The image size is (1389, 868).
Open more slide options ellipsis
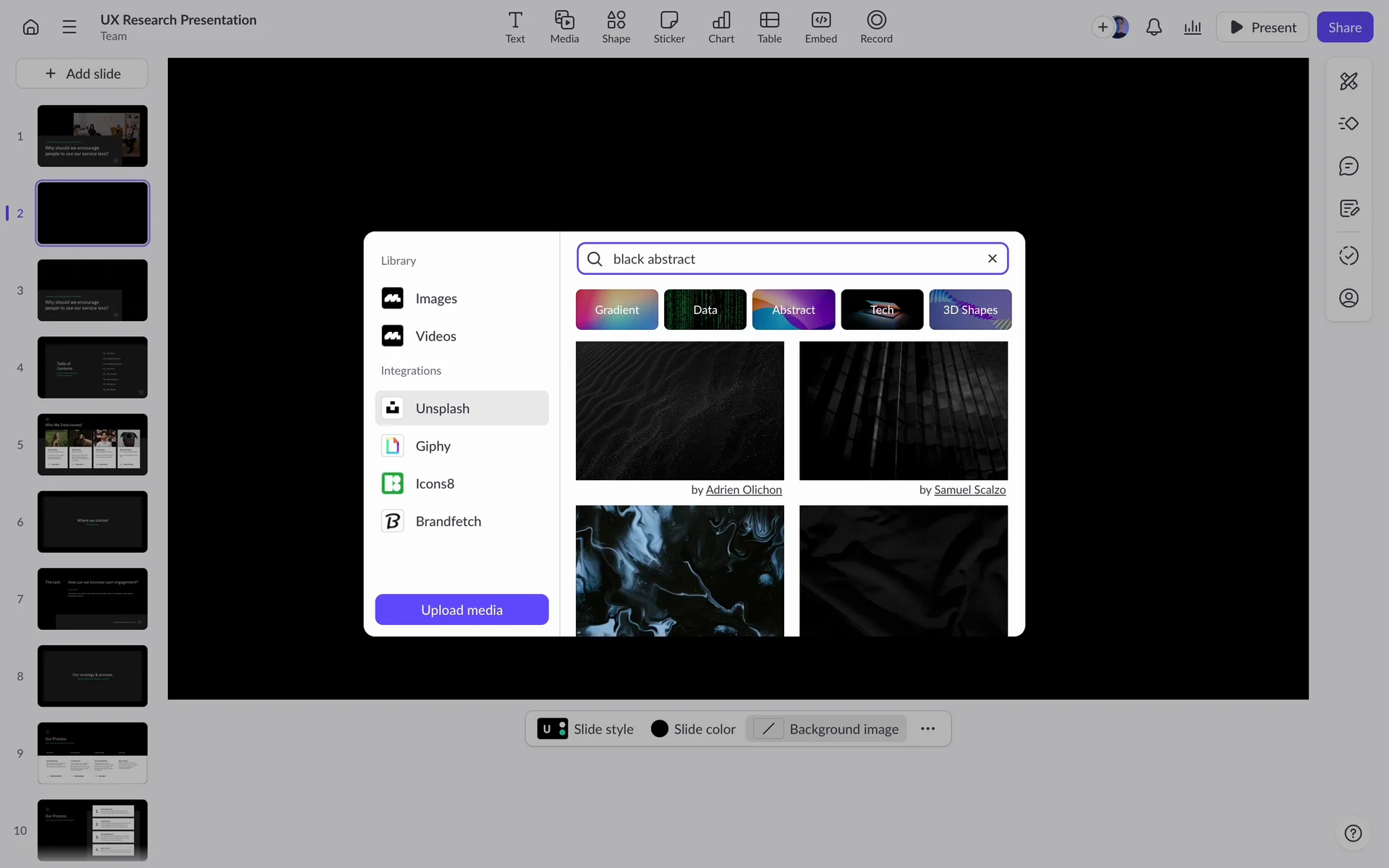[x=928, y=729]
